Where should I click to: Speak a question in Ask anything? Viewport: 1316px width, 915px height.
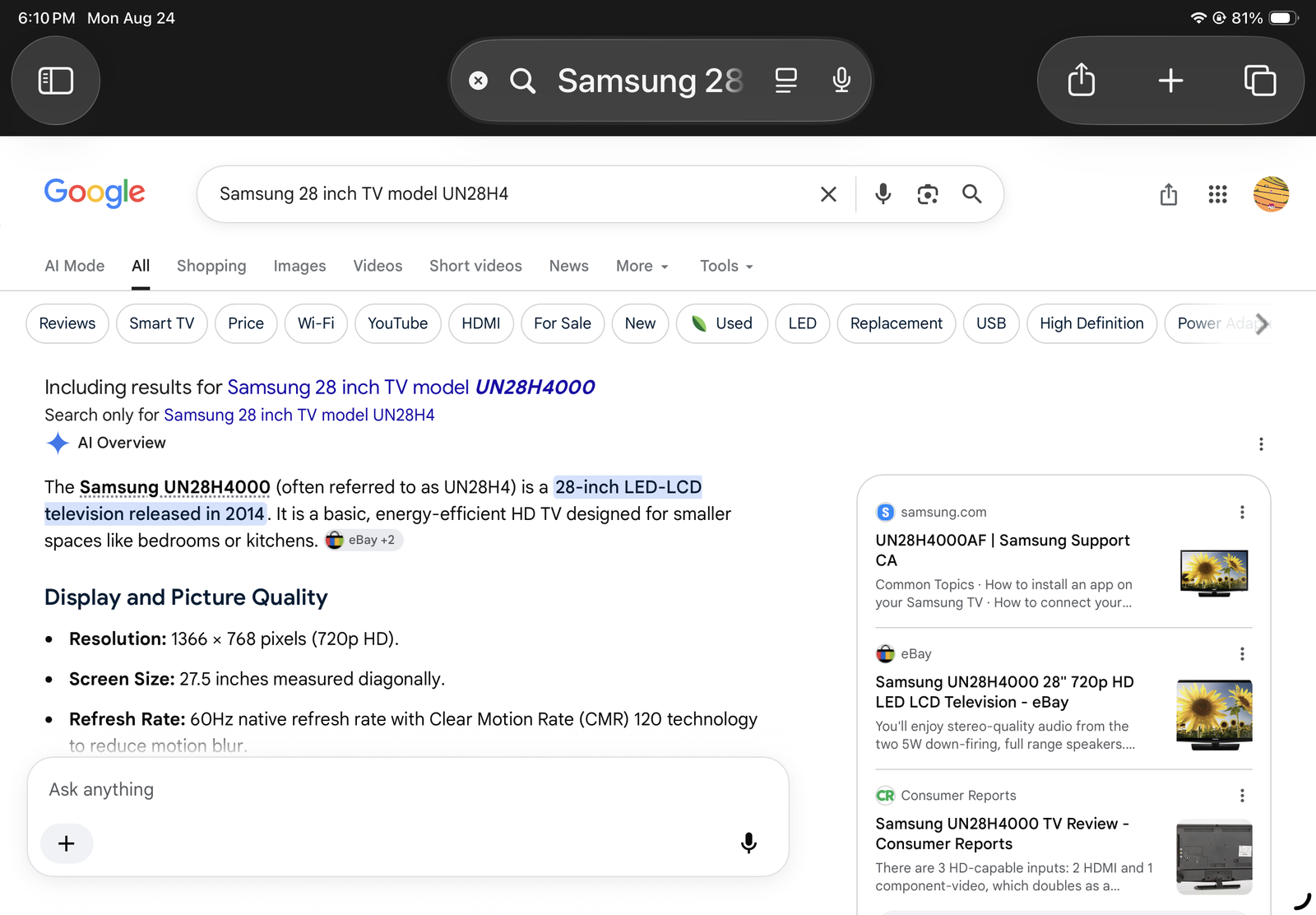coord(748,843)
